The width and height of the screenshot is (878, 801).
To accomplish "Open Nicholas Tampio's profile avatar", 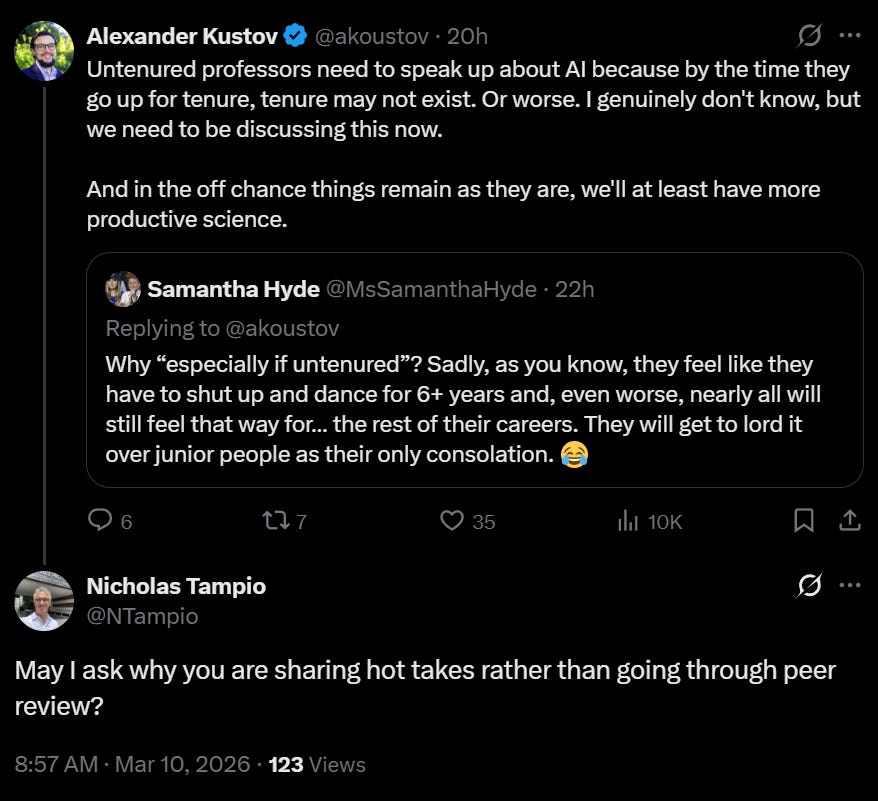I will point(44,601).
